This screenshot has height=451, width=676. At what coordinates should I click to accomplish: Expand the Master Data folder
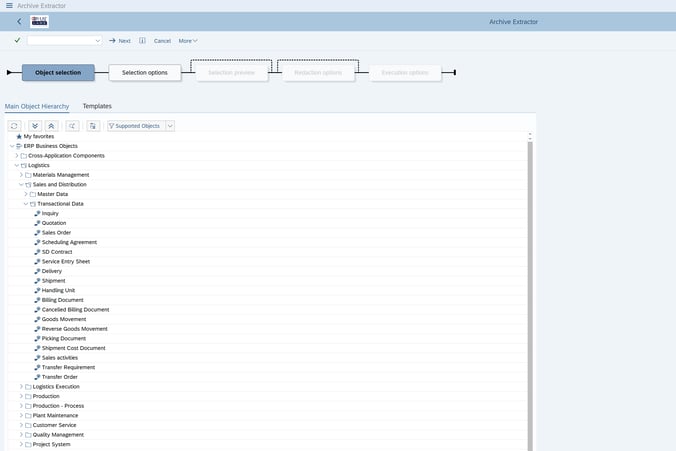25,194
